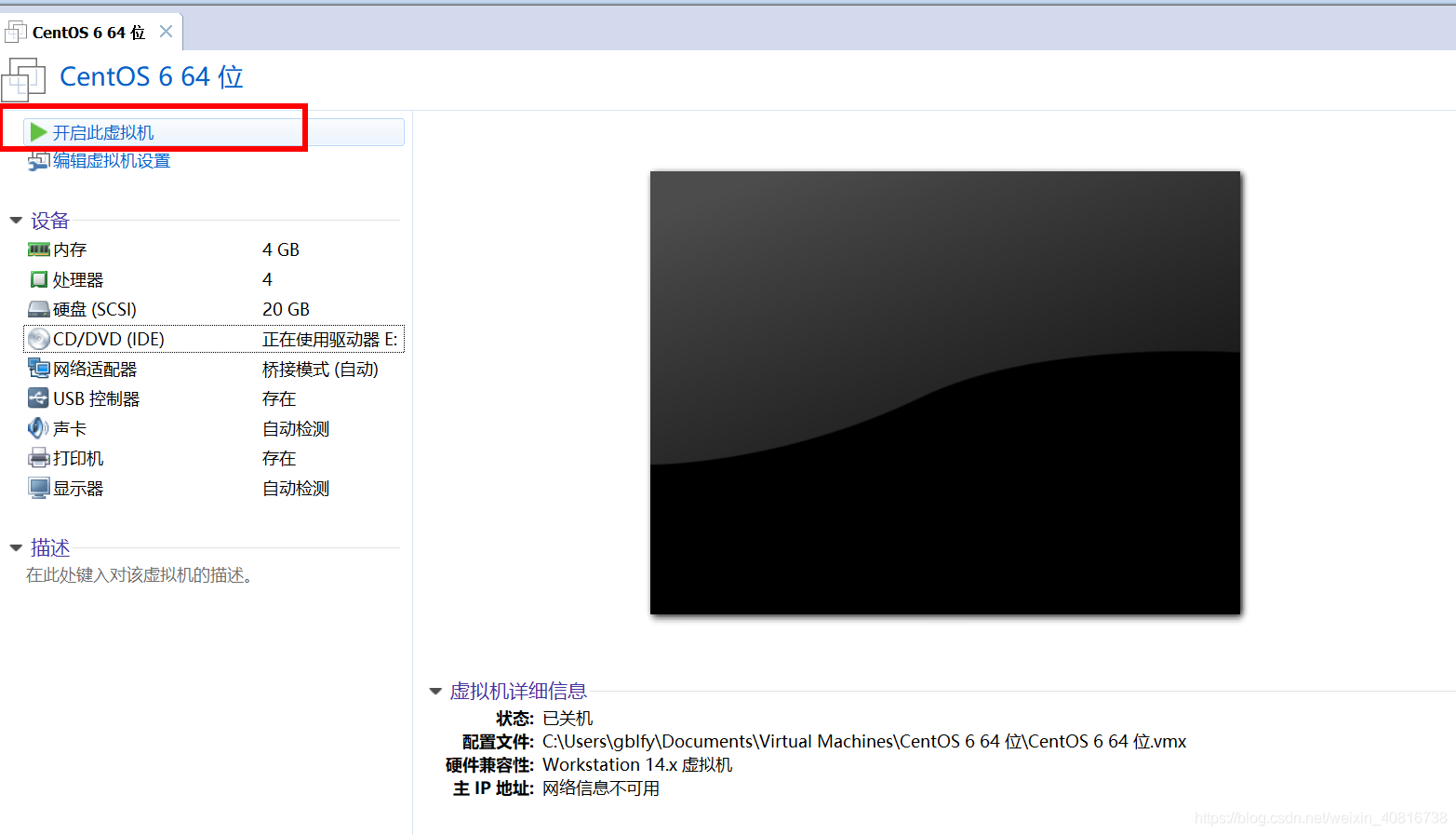Collapse the 设备 section
Viewport: 1456px width, 835px height.
coord(16,221)
